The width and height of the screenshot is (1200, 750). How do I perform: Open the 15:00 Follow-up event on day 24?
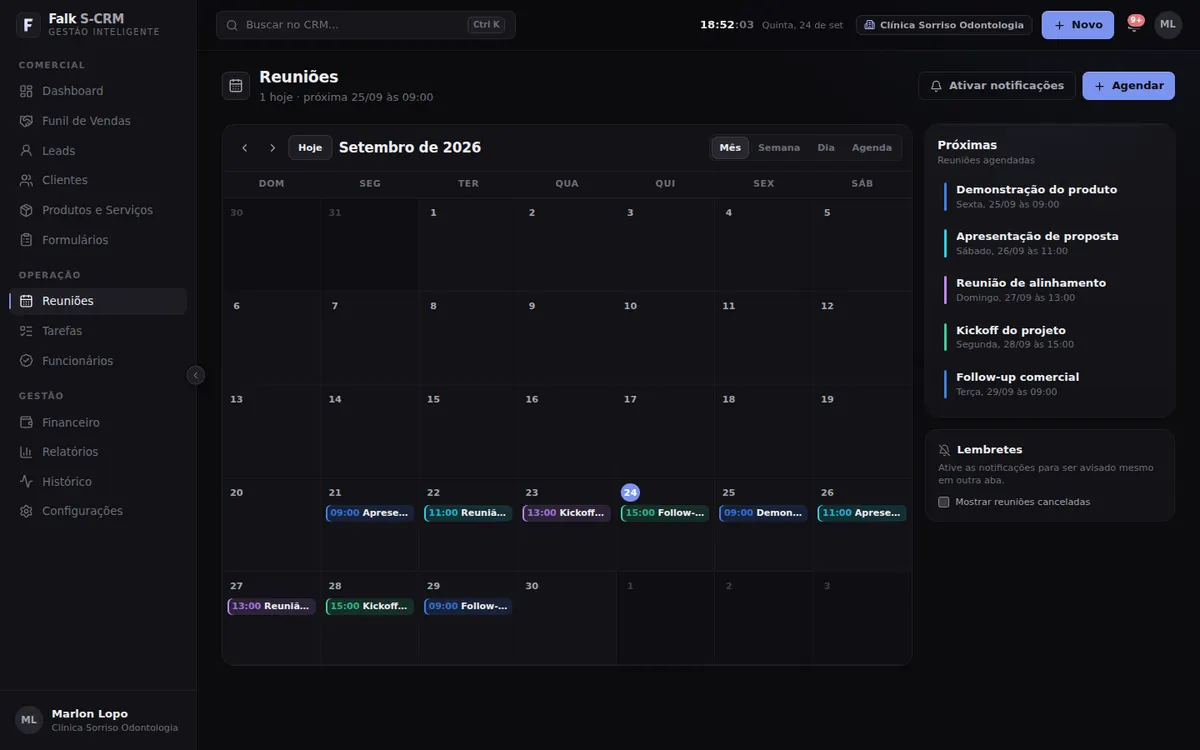[665, 513]
